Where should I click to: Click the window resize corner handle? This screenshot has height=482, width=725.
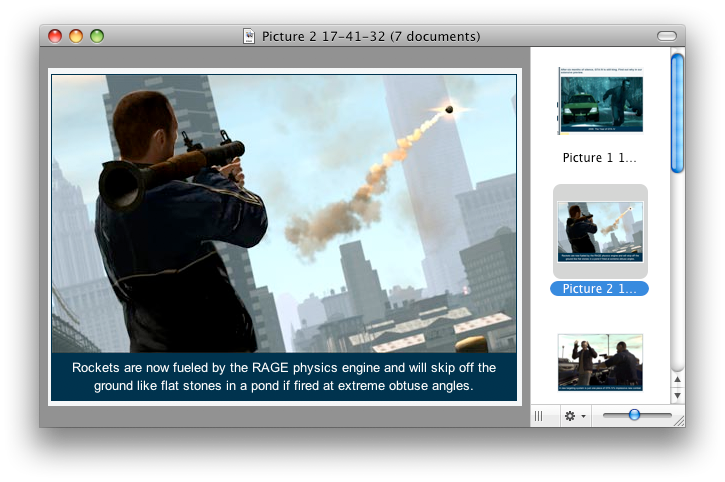pos(679,420)
